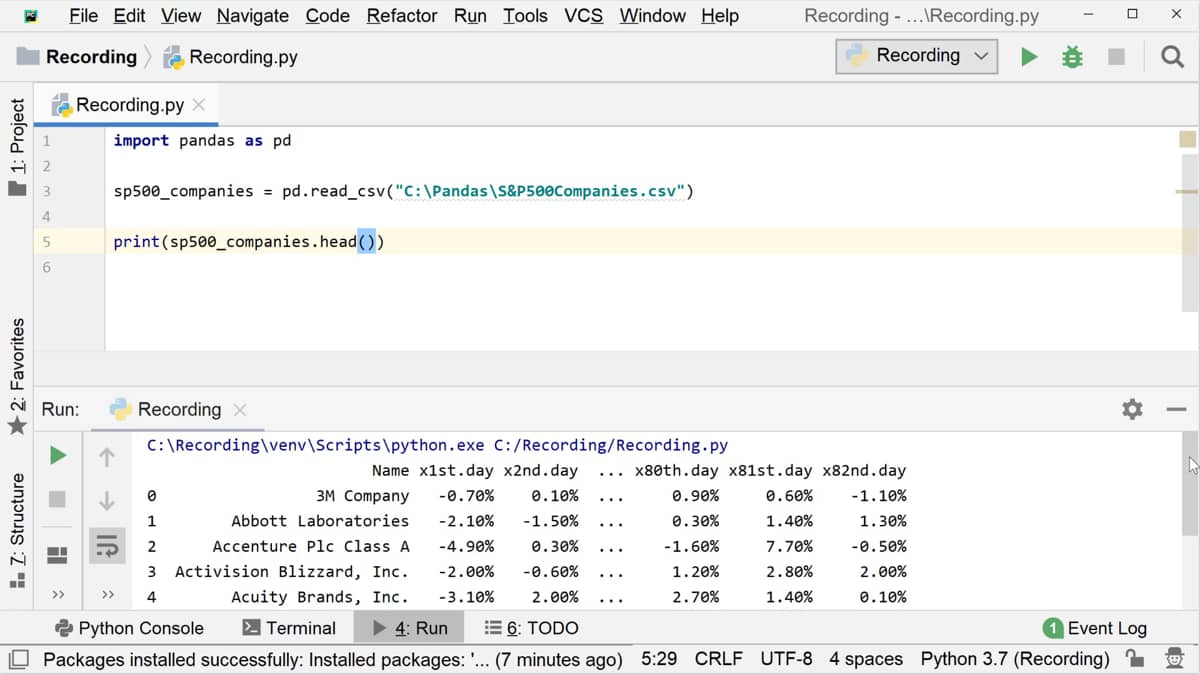Viewport: 1200px width, 675px height.
Task: Change the 4 spaces indent setting
Action: 866,659
